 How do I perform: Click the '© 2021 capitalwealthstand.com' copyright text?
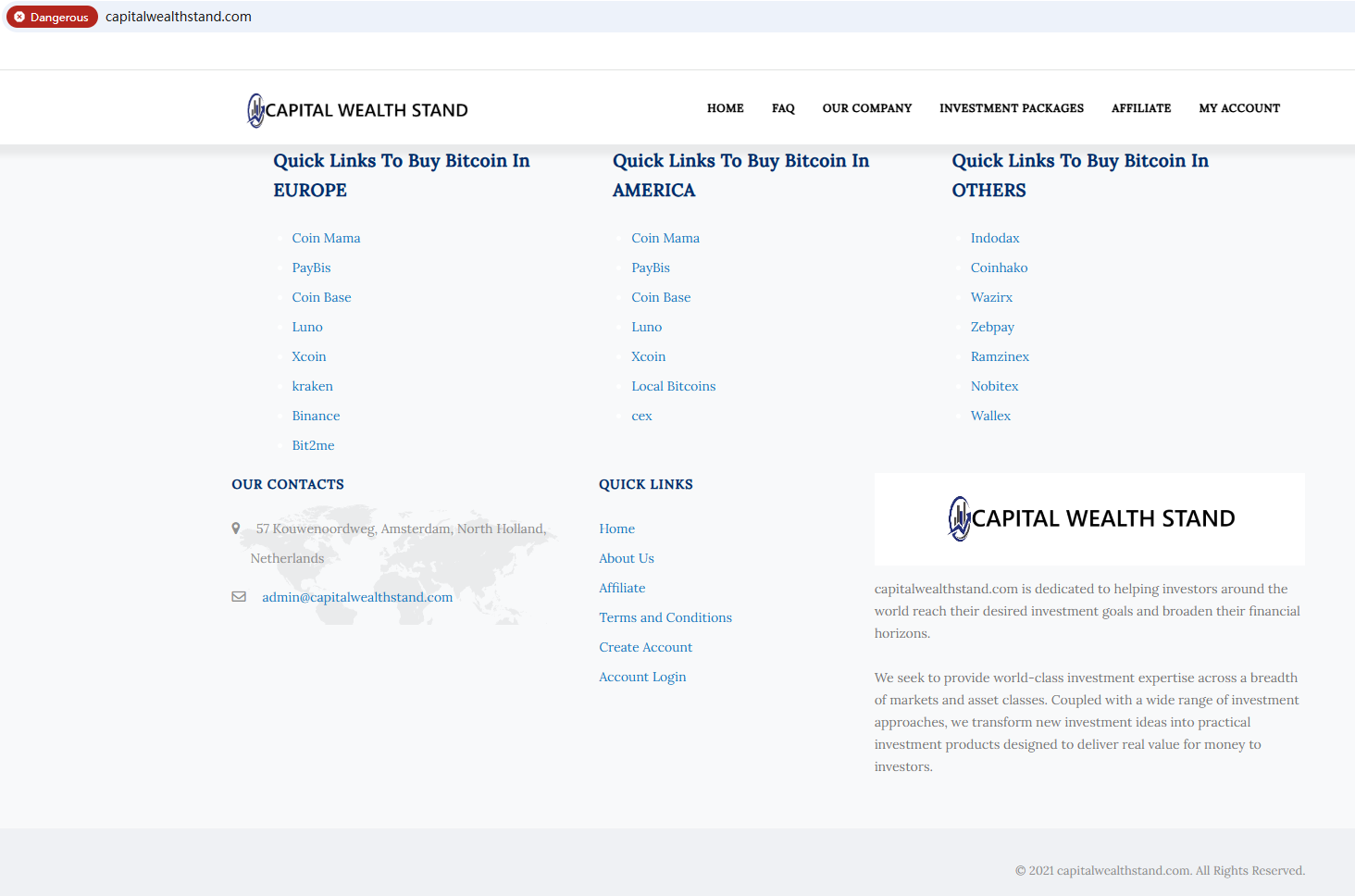click(x=1161, y=870)
